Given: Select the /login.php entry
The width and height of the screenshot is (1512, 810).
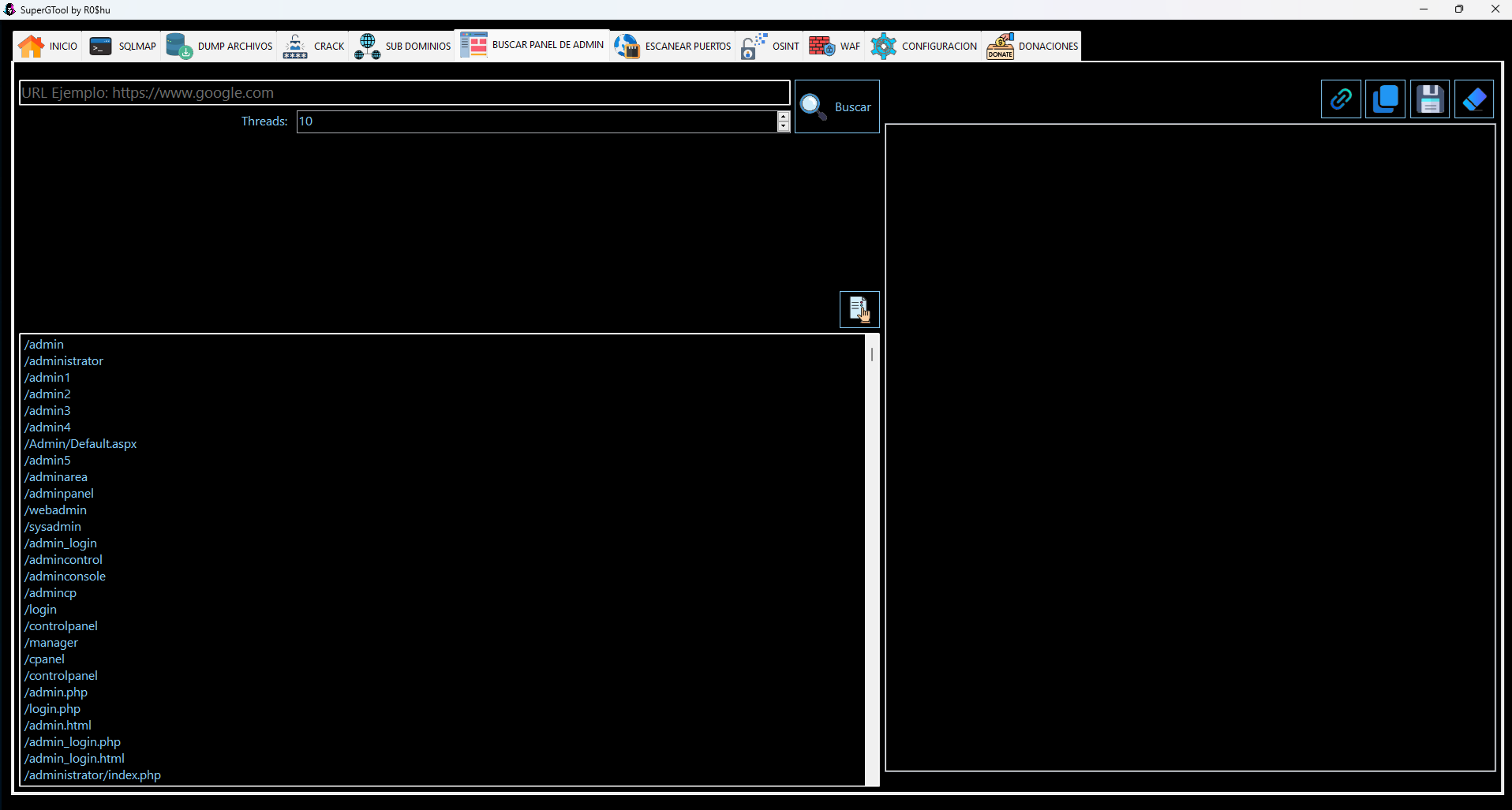Looking at the screenshot, I should click(x=52, y=709).
